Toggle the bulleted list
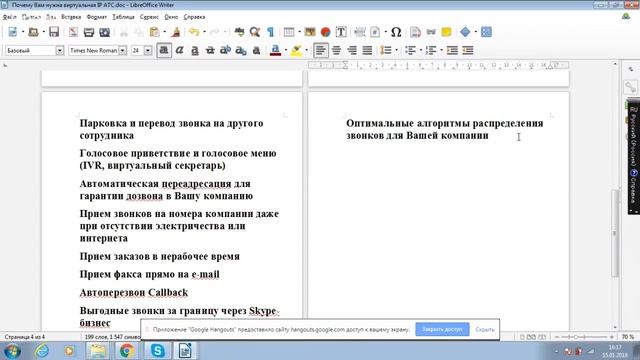Screen dimensions: 640x360 tap(410, 50)
